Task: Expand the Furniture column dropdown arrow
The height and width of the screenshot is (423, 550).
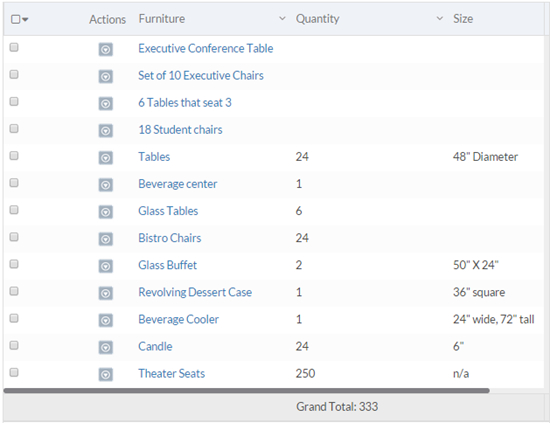Action: (282, 18)
